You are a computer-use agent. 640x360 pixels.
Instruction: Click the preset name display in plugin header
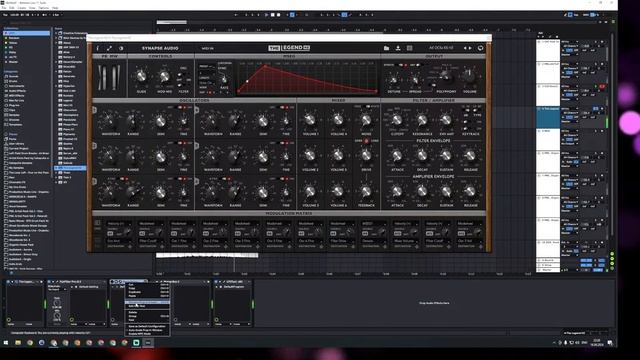[x=441, y=48]
